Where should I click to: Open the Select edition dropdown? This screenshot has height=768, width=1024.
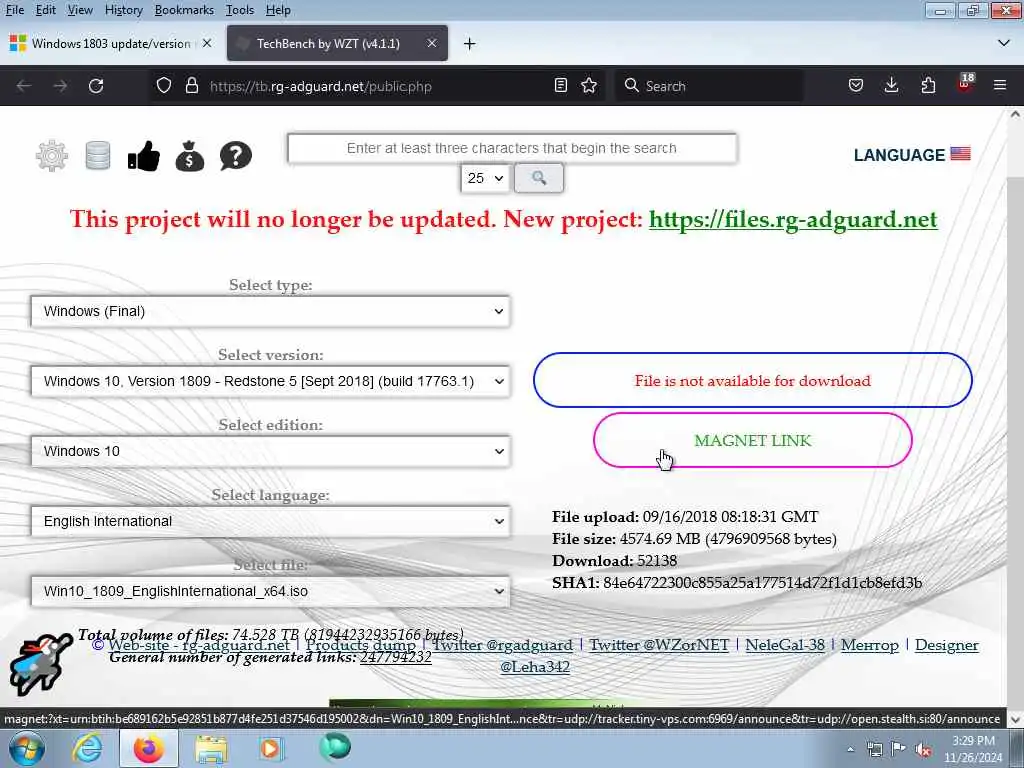270,451
